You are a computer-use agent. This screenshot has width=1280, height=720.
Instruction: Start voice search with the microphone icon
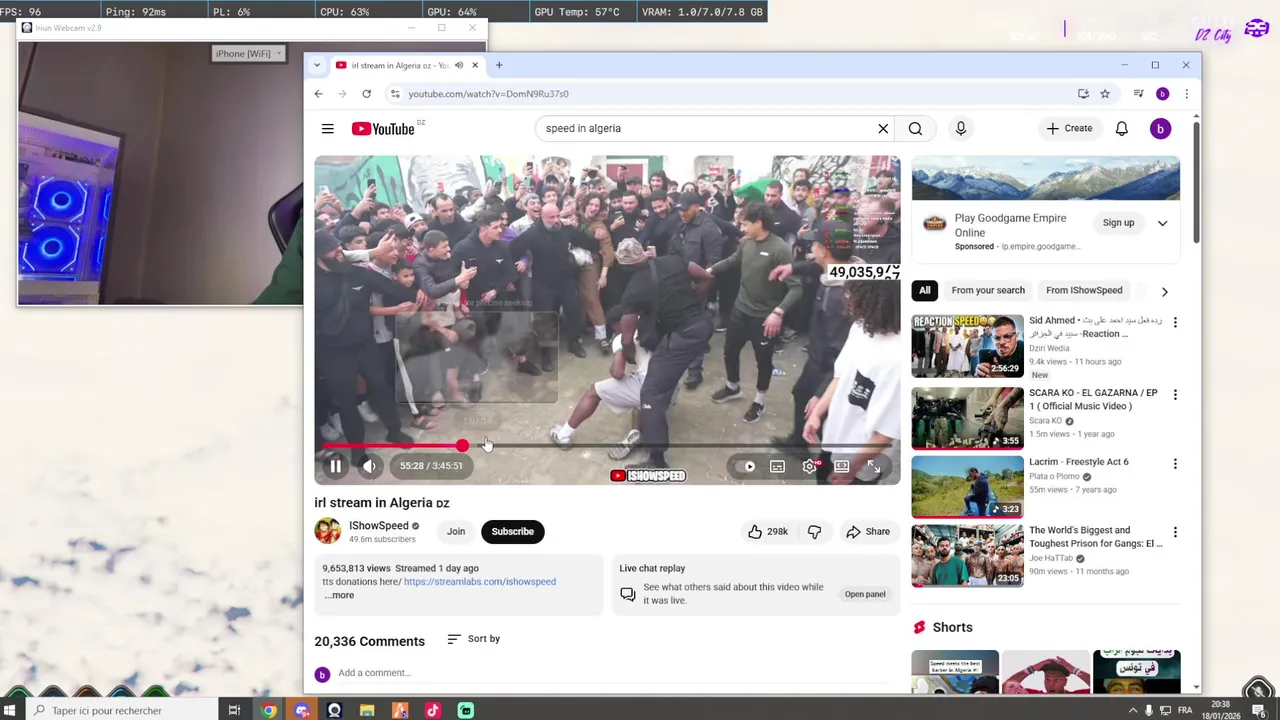960,128
